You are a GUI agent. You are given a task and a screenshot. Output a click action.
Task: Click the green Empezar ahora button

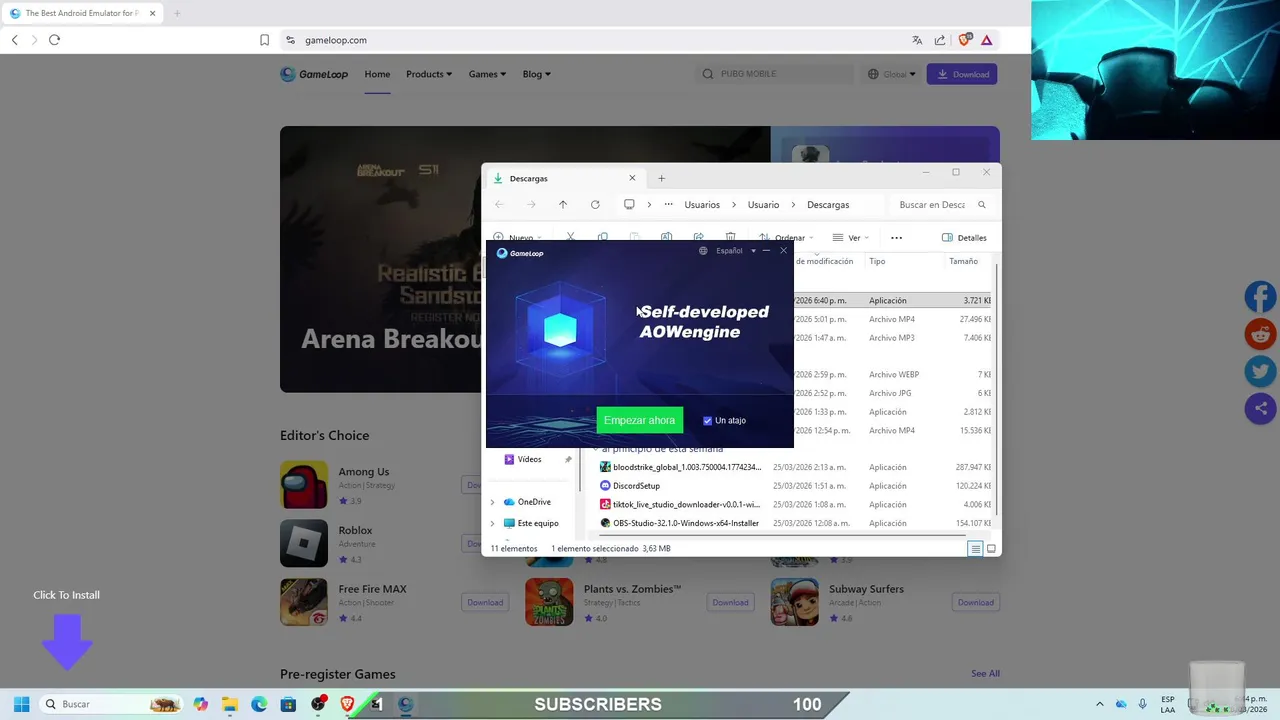click(639, 420)
